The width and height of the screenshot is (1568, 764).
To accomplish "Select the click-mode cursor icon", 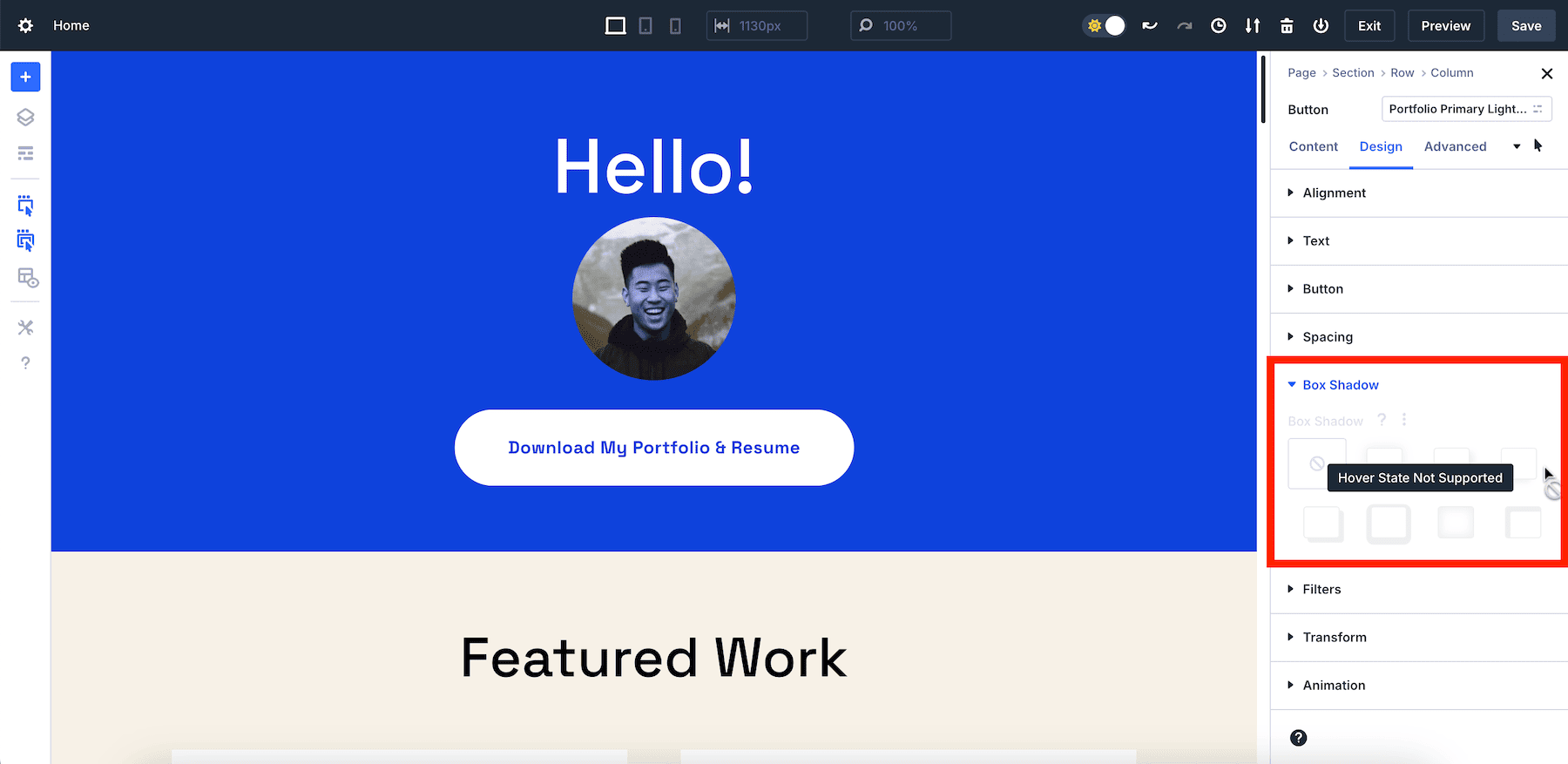I will click(x=25, y=206).
